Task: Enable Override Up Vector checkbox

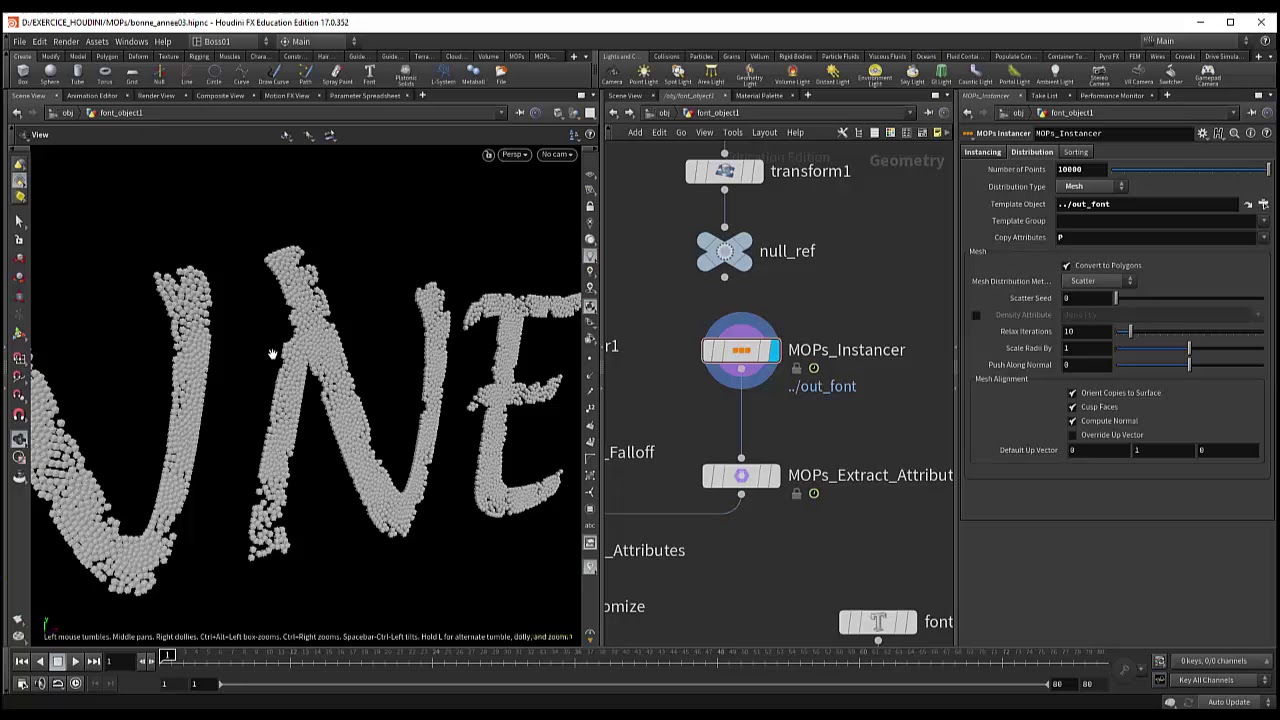Action: [x=1072, y=435]
